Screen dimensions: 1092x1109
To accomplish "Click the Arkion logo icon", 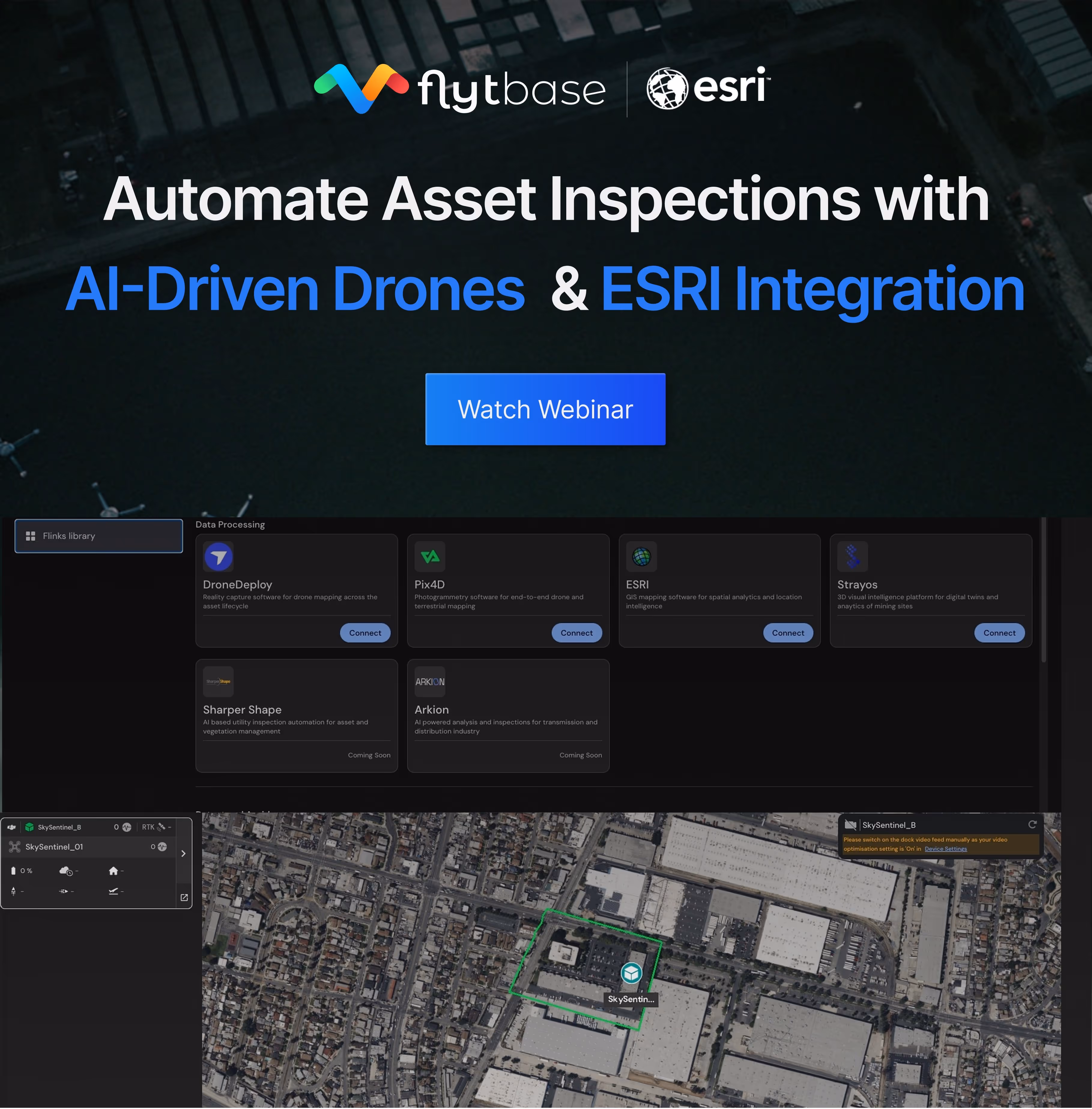I will click(x=430, y=681).
